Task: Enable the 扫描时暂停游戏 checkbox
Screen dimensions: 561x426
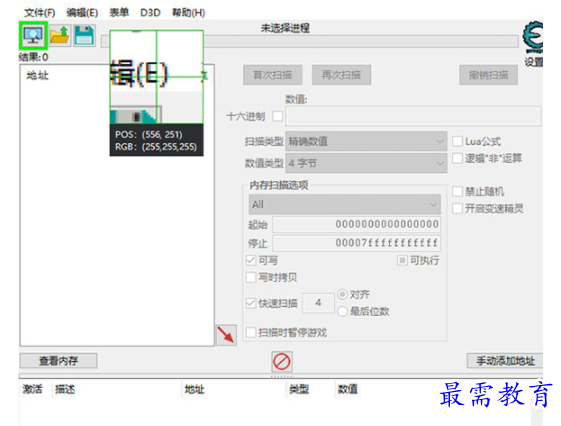Action: (251, 332)
